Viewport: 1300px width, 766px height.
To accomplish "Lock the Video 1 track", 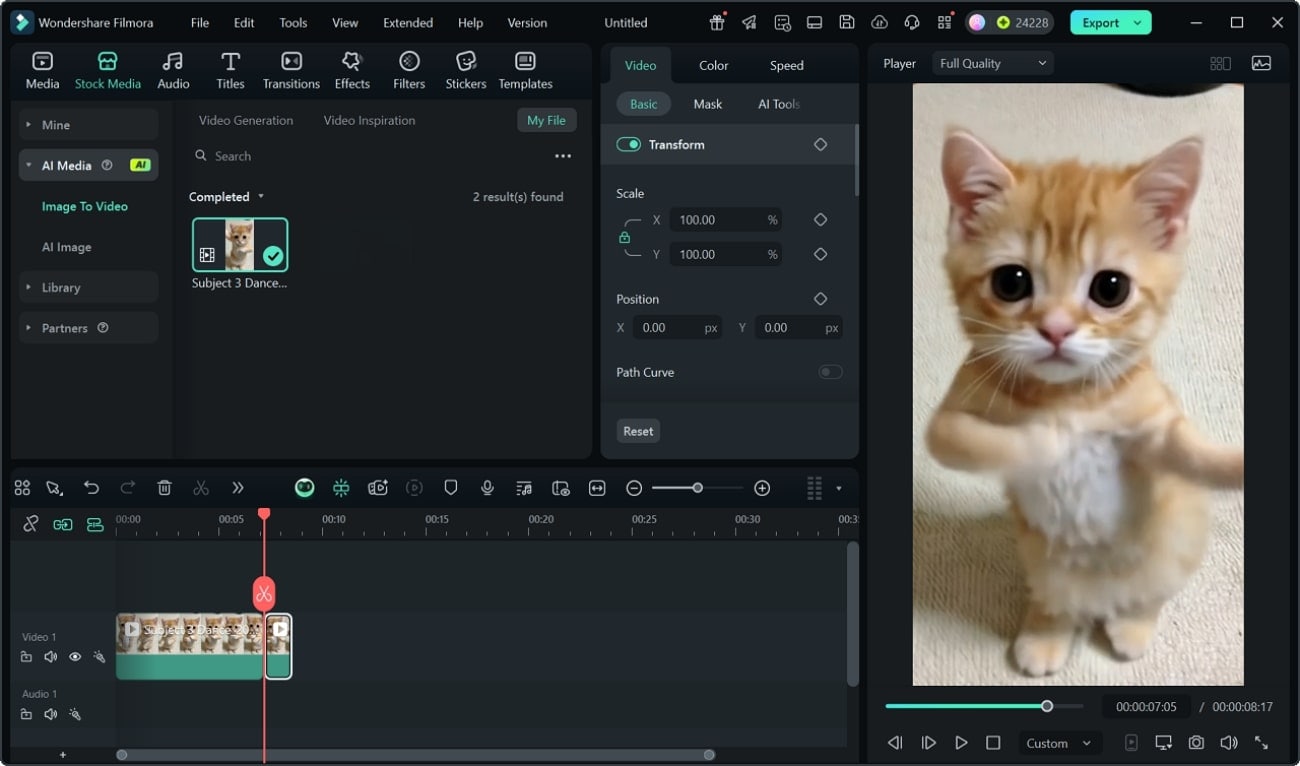I will click(x=26, y=657).
